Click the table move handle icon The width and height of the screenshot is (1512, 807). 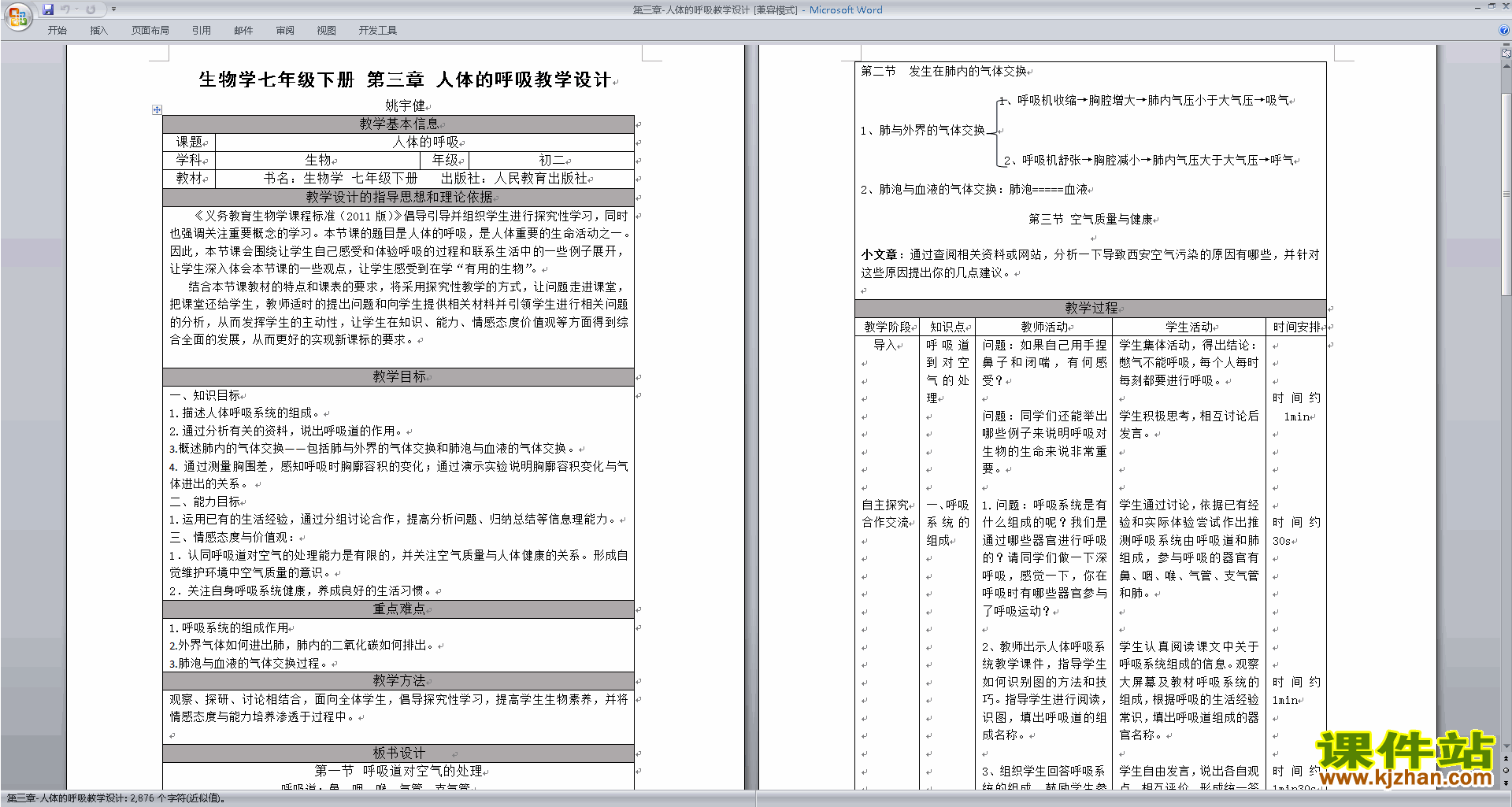[157, 109]
